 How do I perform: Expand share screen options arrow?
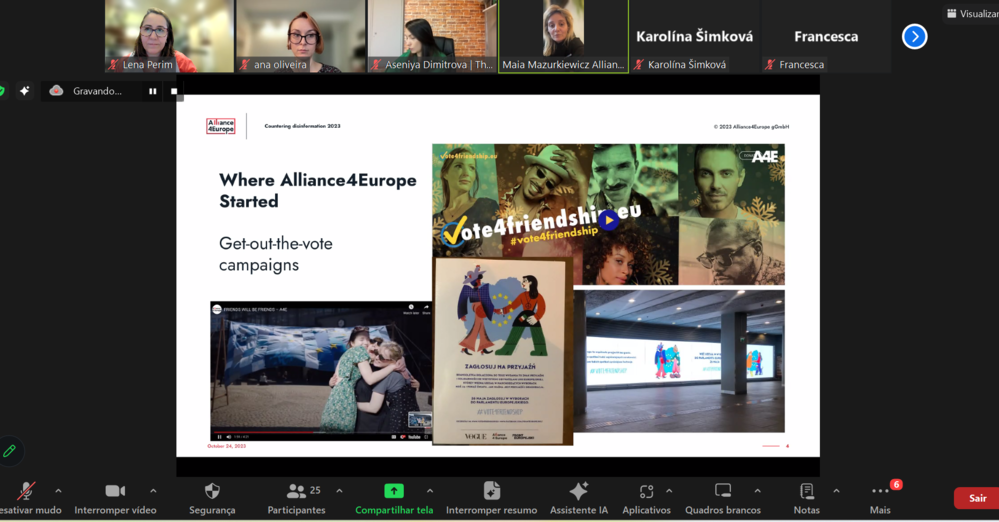(429, 491)
